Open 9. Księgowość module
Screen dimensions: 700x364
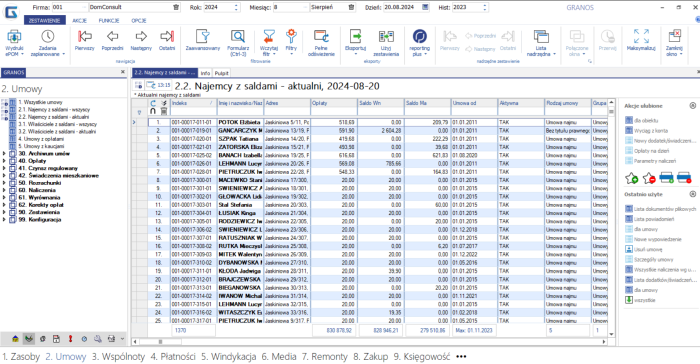(422, 356)
